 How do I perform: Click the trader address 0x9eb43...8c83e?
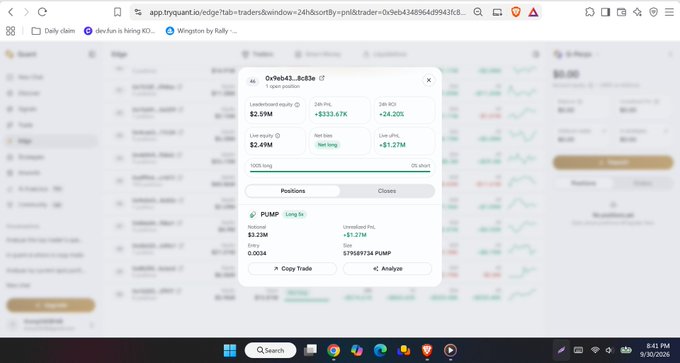pos(290,78)
